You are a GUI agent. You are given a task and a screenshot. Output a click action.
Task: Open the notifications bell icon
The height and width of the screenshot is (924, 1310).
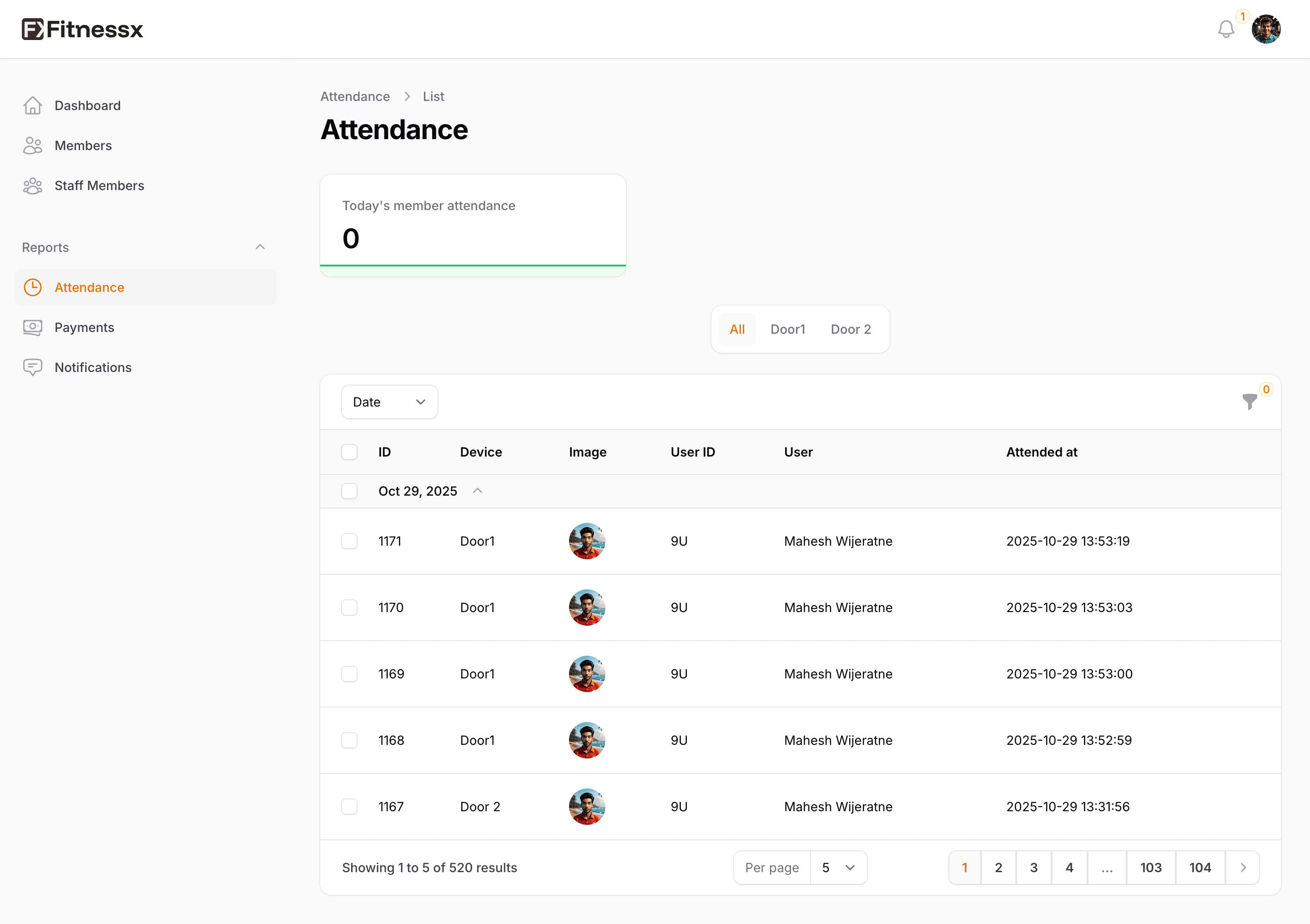click(1225, 29)
